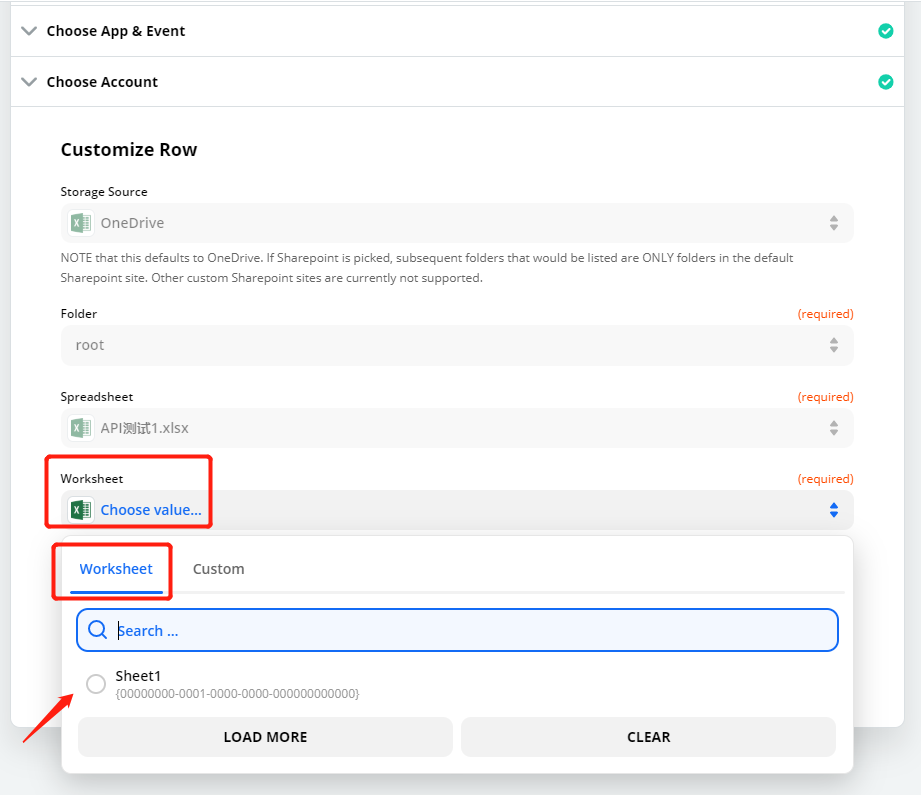Click the Choose value... worksheet field
The width and height of the screenshot is (921, 795).
(457, 510)
